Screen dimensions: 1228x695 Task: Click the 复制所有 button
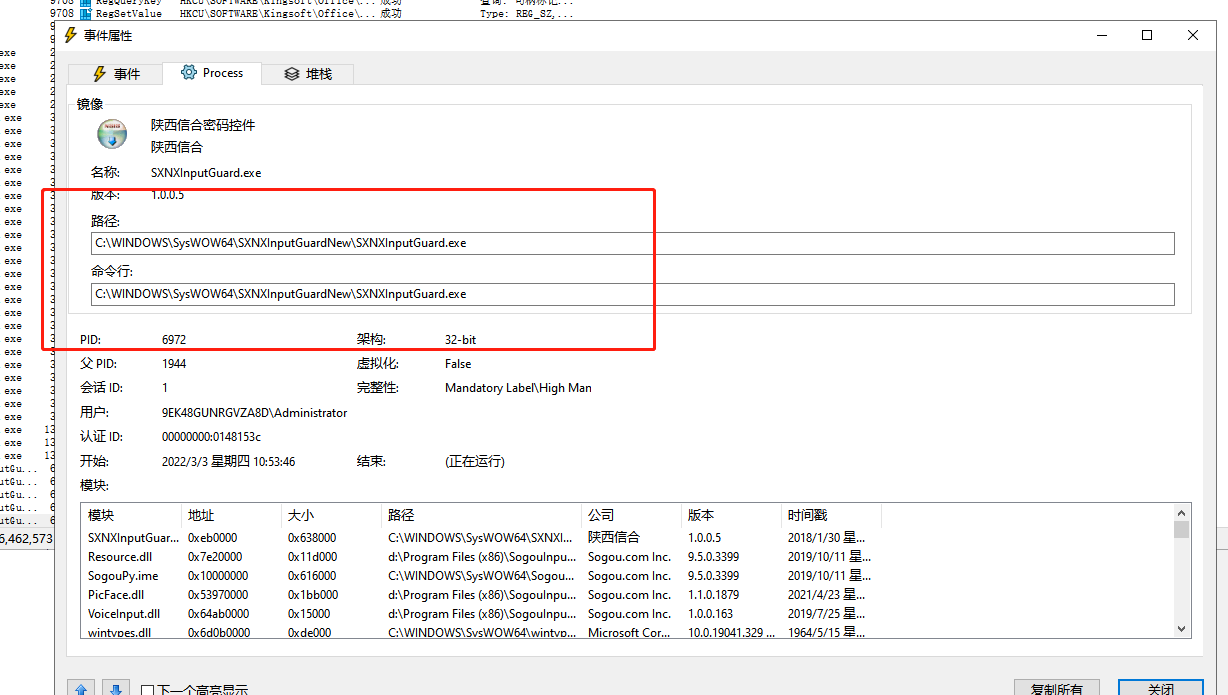pyautogui.click(x=1056, y=689)
